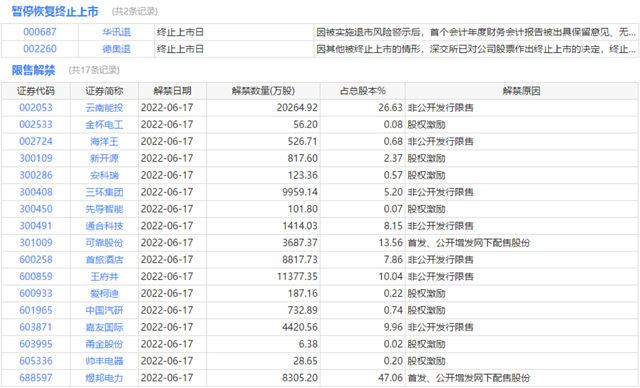Select the (共17条记录) record count text
This screenshot has height=388, width=640.
click(x=94, y=70)
